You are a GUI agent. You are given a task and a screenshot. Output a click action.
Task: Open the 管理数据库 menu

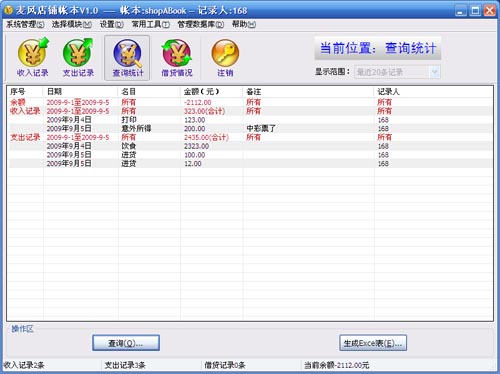201,24
